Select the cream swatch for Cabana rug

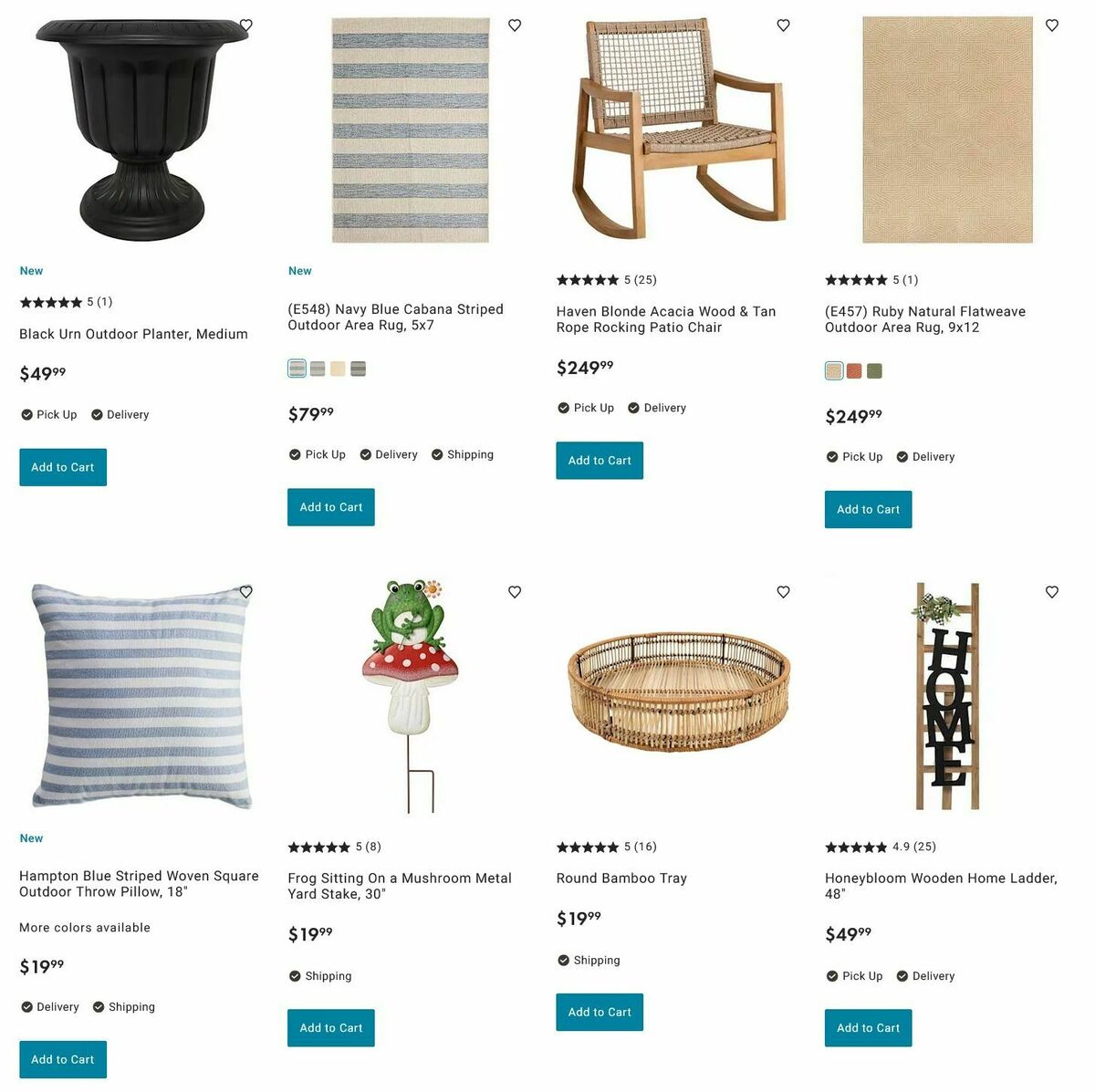click(x=338, y=369)
